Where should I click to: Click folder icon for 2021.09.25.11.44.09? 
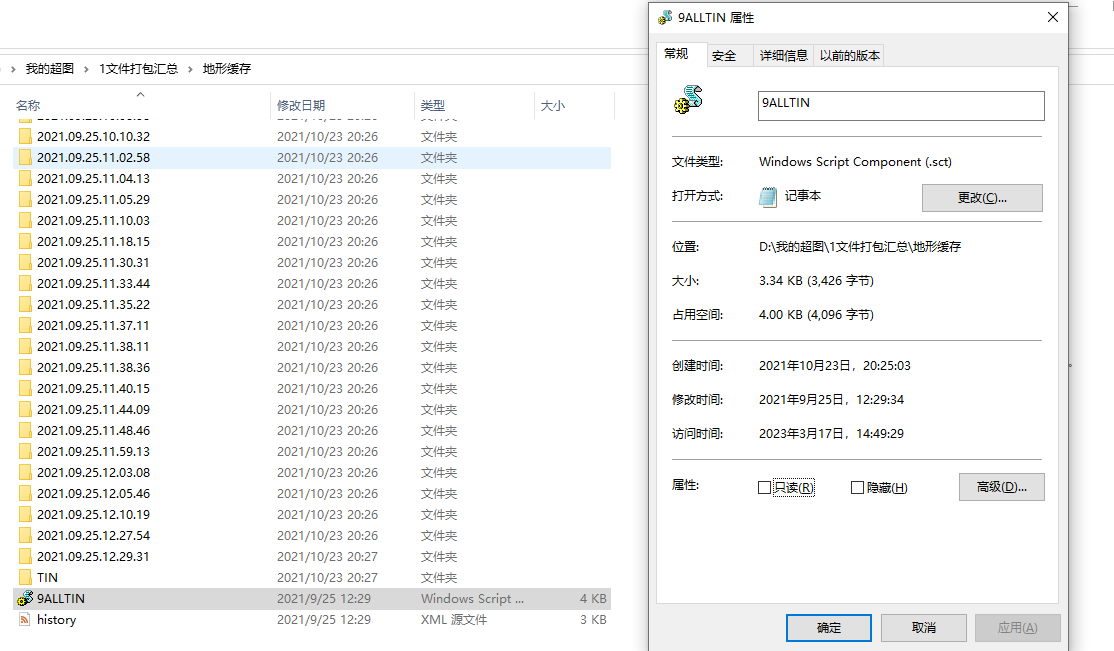[25, 409]
